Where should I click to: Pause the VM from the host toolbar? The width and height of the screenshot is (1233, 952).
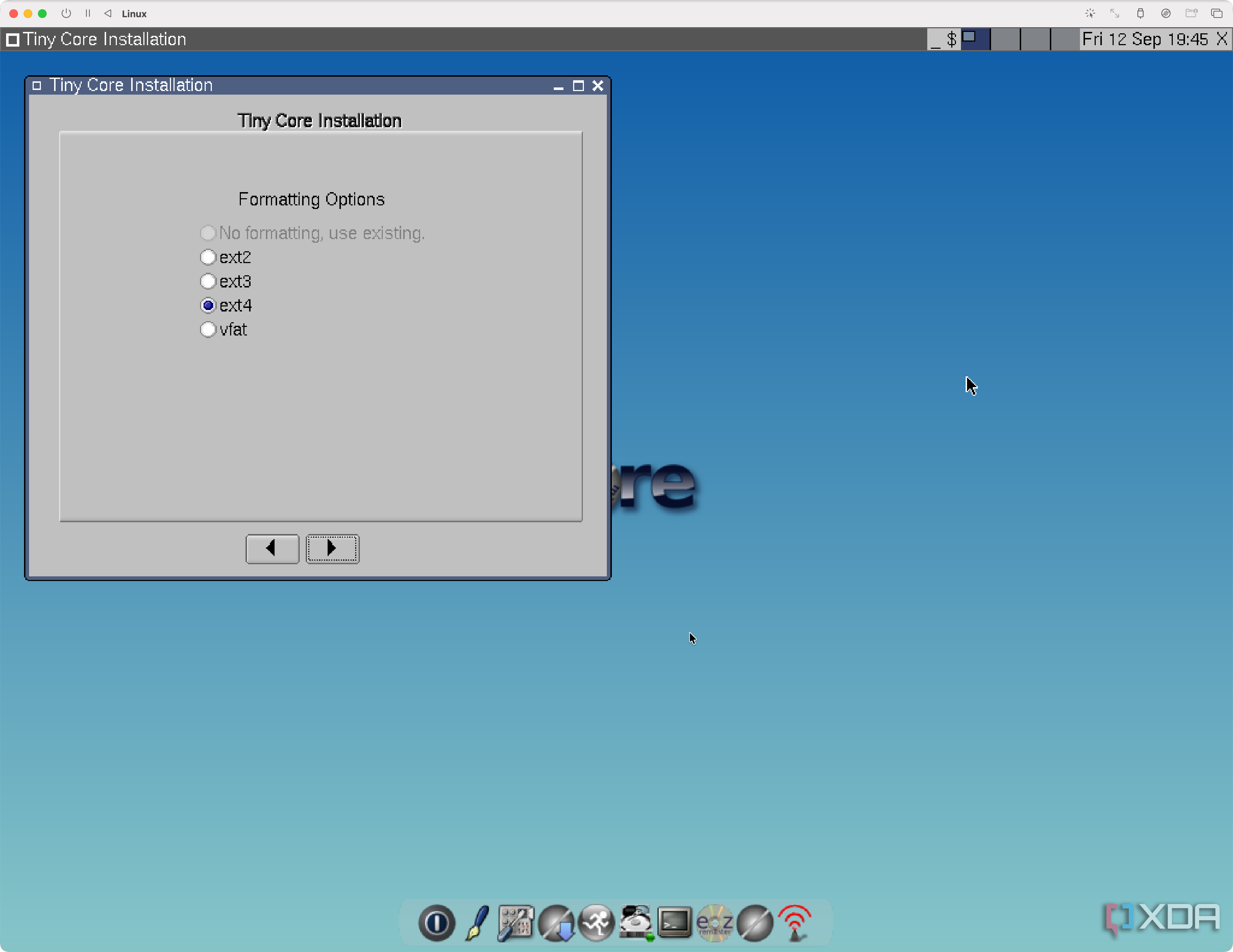(87, 13)
